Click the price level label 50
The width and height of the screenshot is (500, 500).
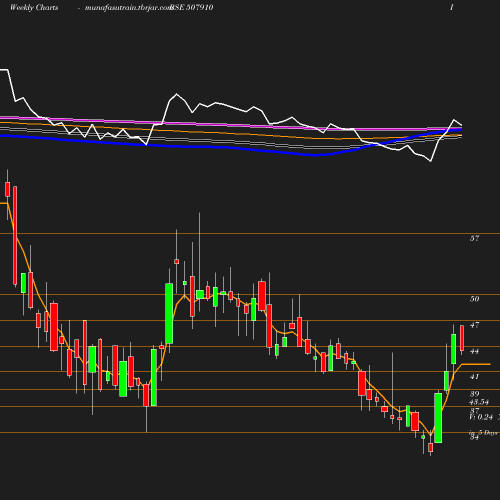tap(474, 299)
